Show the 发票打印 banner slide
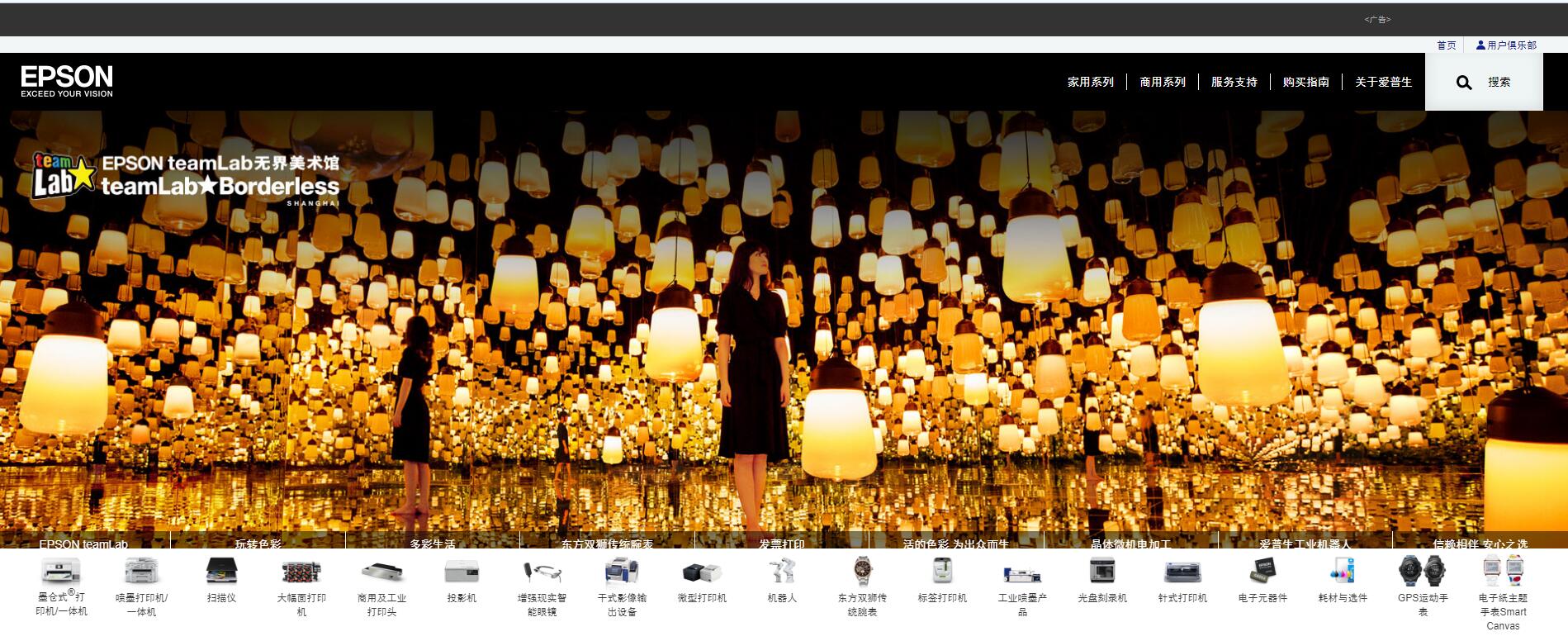Image resolution: width=1568 pixels, height=641 pixels. [x=781, y=542]
